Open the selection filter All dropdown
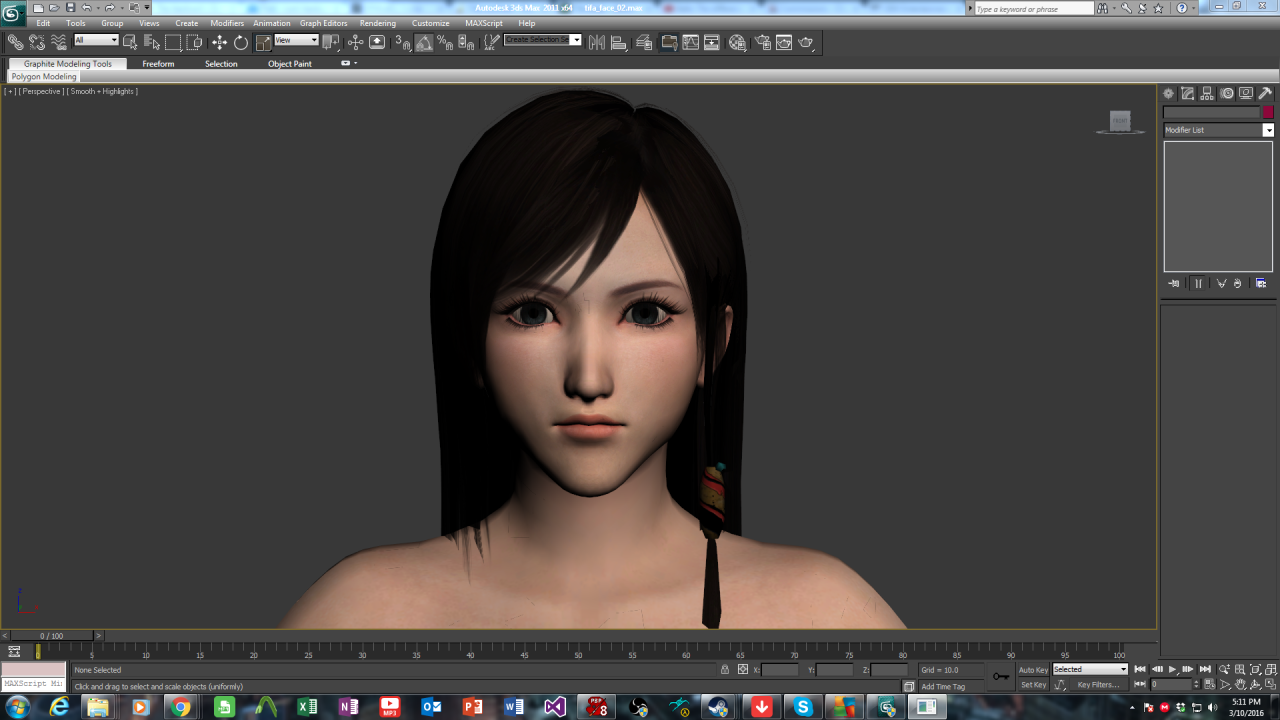The image size is (1280, 720). 96,40
